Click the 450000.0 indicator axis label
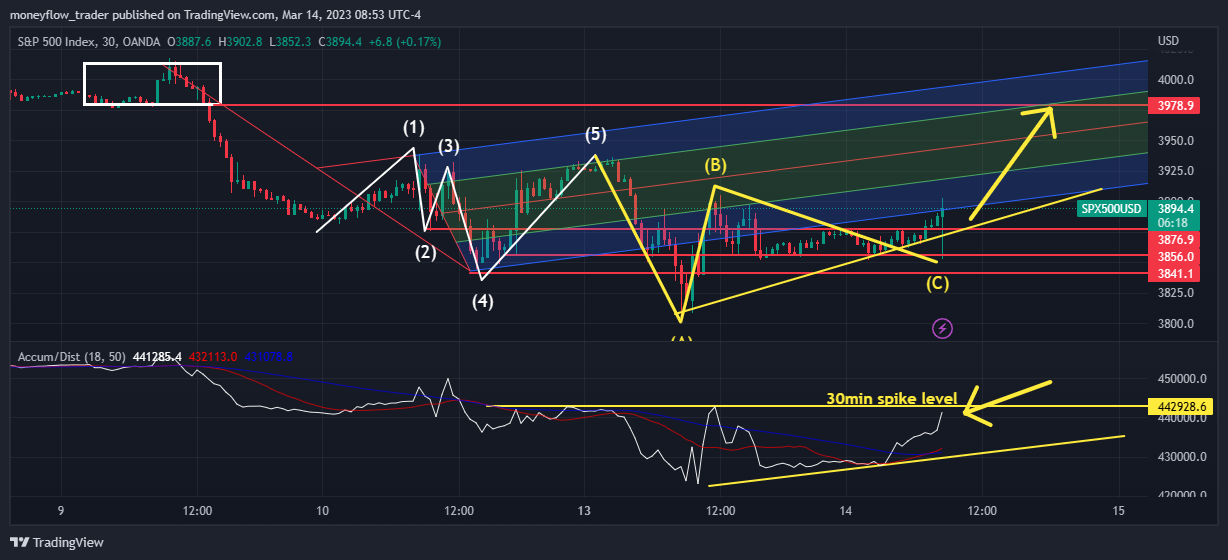This screenshot has width=1228, height=560. click(1181, 380)
